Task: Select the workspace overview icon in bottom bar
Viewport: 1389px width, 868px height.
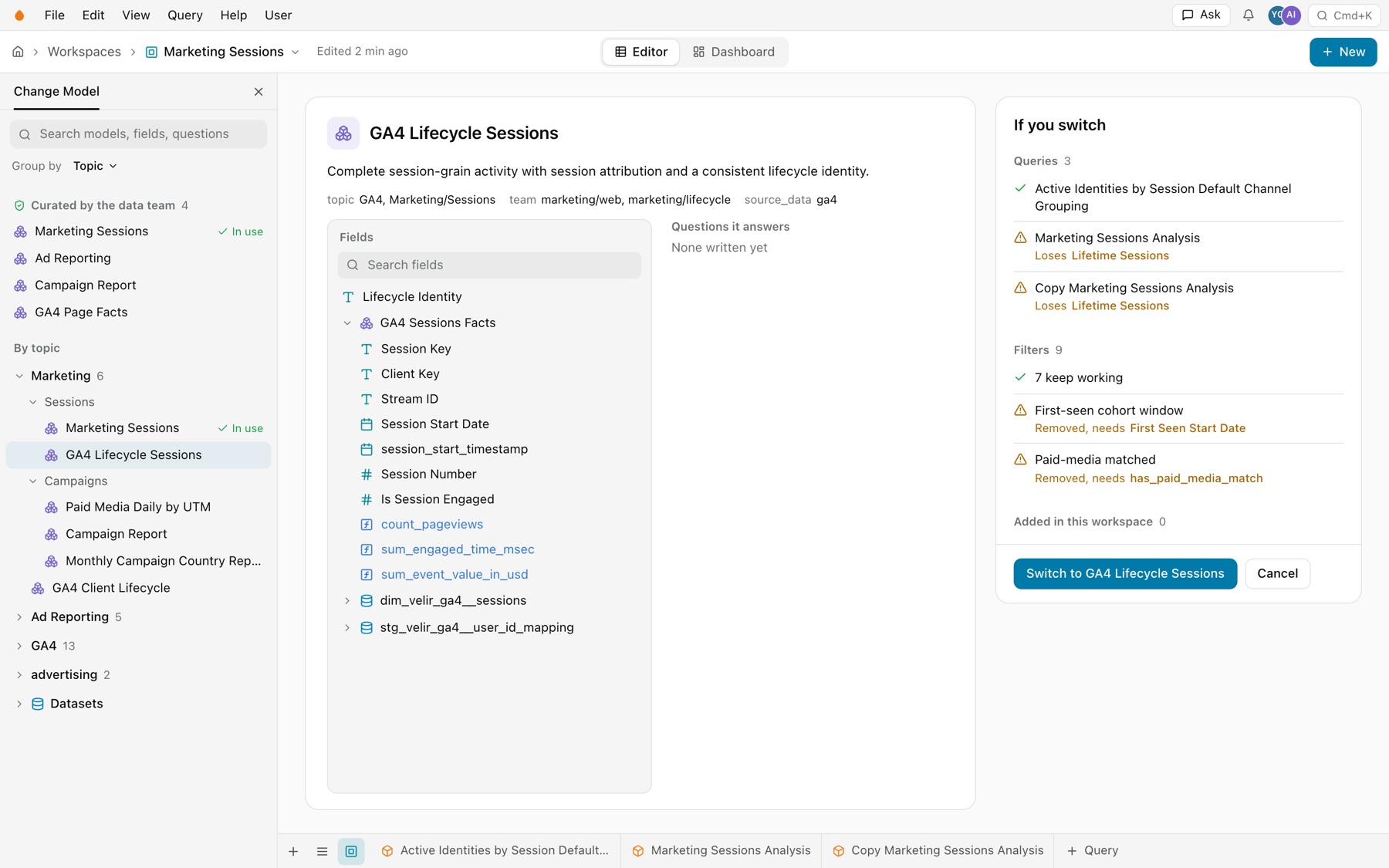Action: pyautogui.click(x=351, y=851)
